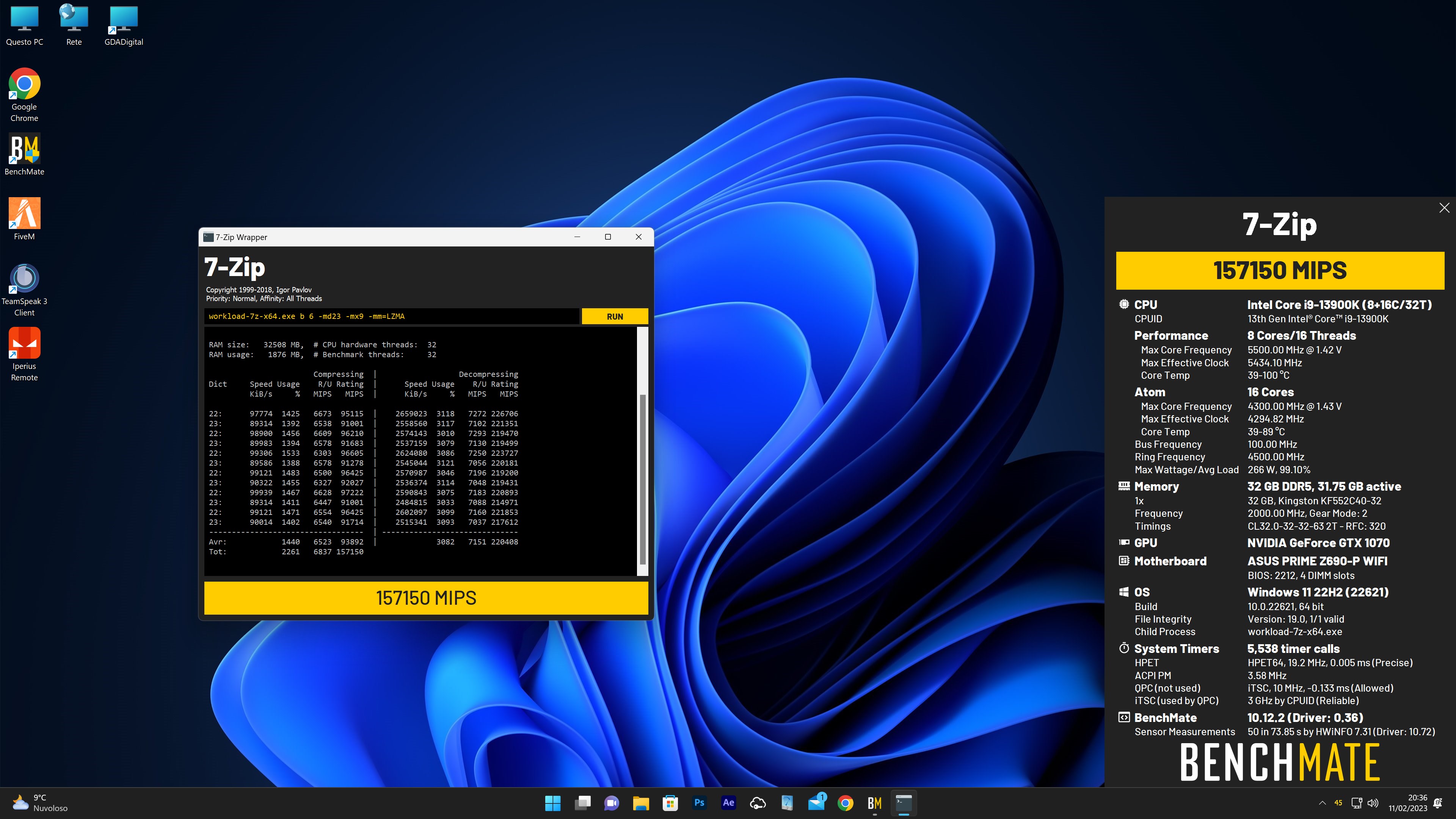Click the Tot: 157150 rating in console
This screenshot has height=819, width=1456.
coord(350,552)
